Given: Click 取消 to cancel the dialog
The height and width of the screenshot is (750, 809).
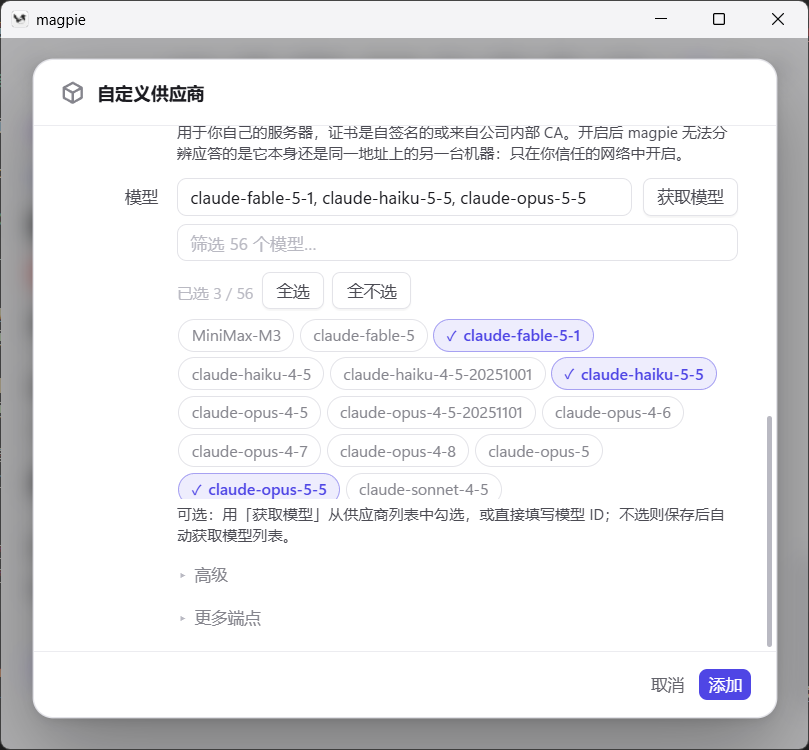Looking at the screenshot, I should (667, 685).
